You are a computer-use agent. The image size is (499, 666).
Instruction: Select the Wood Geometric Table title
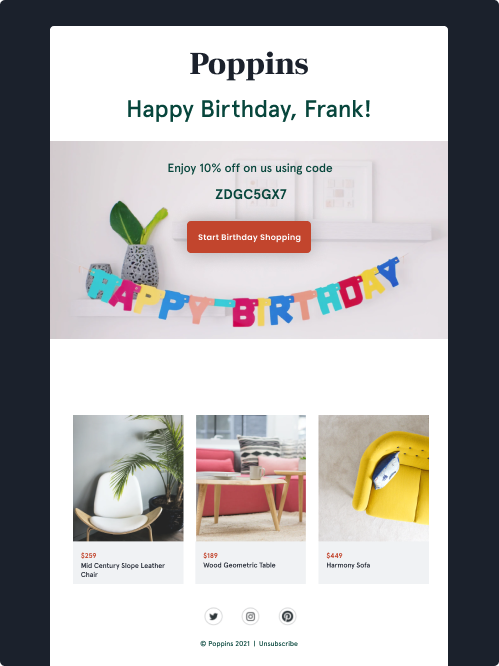point(239,565)
